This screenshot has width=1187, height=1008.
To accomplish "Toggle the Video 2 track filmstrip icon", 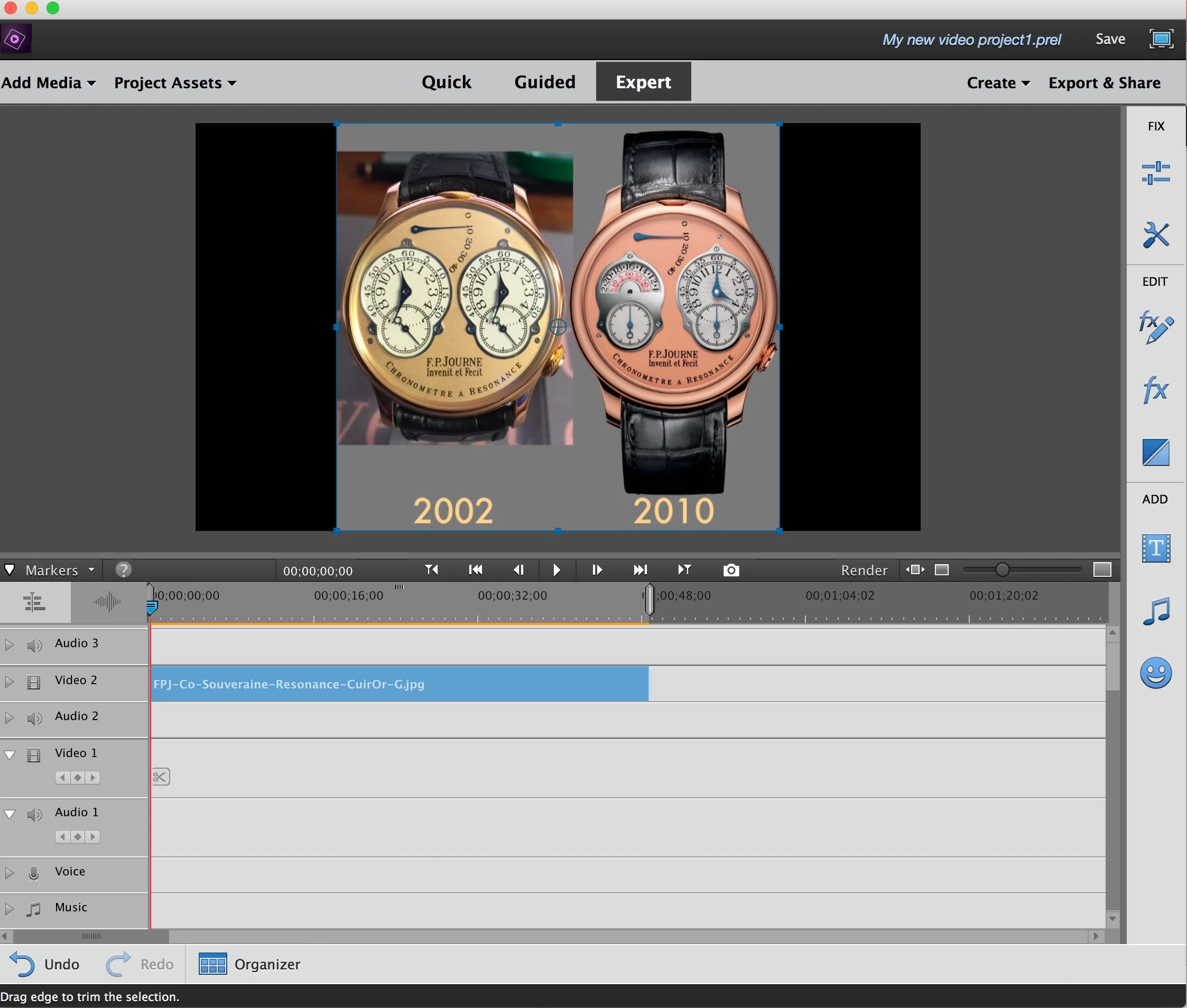I will pos(34,682).
